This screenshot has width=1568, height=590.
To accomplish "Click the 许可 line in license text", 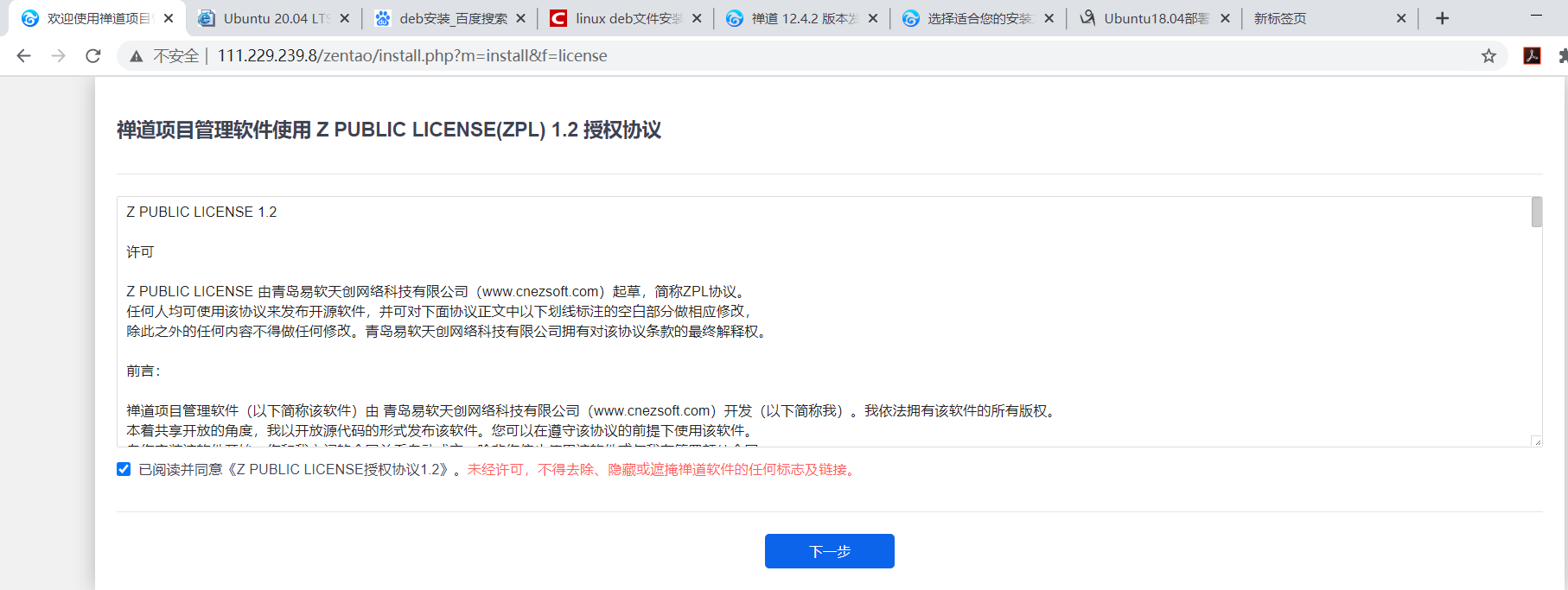I will coord(140,251).
